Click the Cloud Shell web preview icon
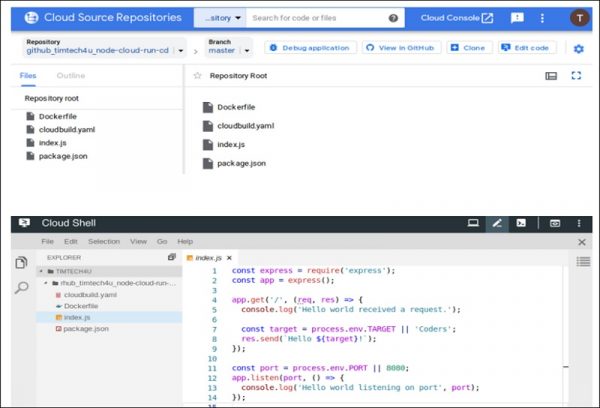600x408 pixels. 554,223
